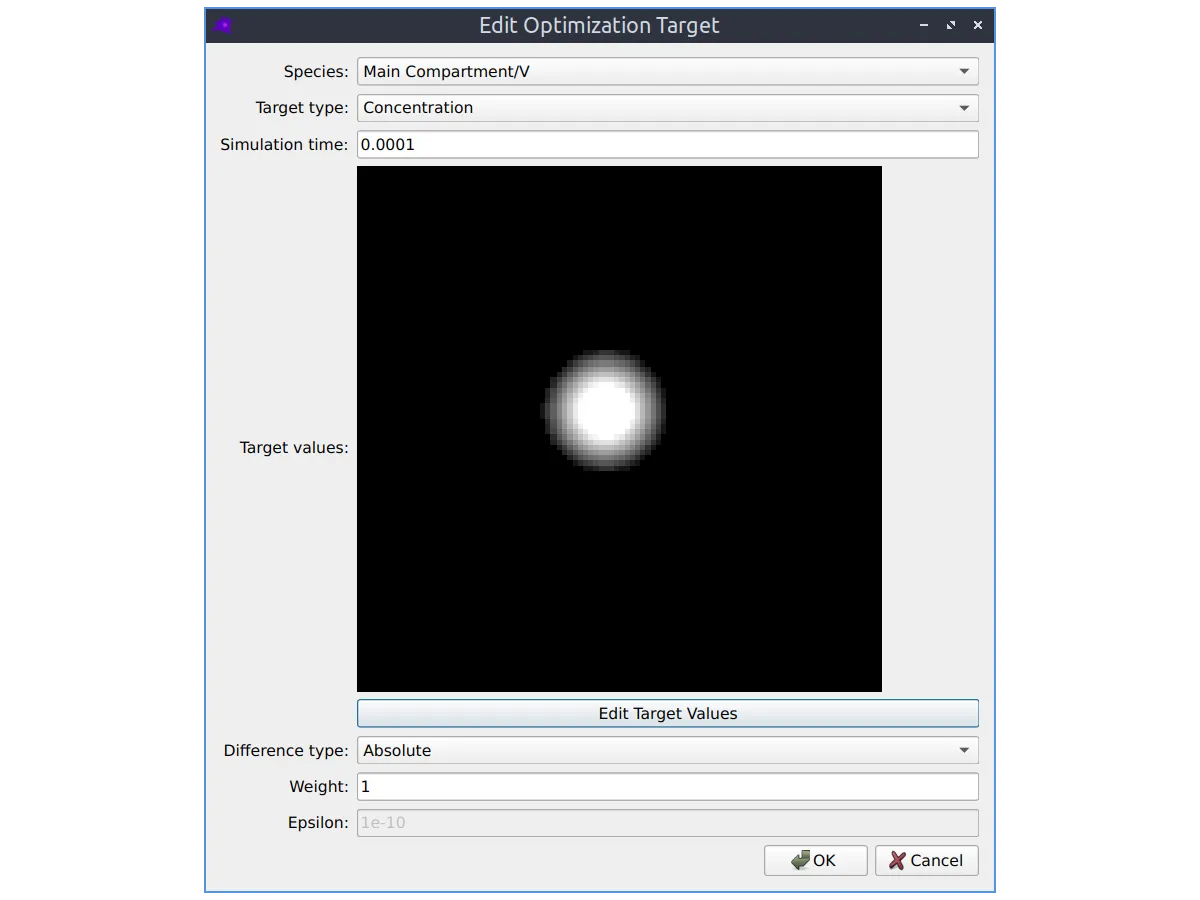
Task: Click the Simulation time label
Action: click(x=284, y=144)
